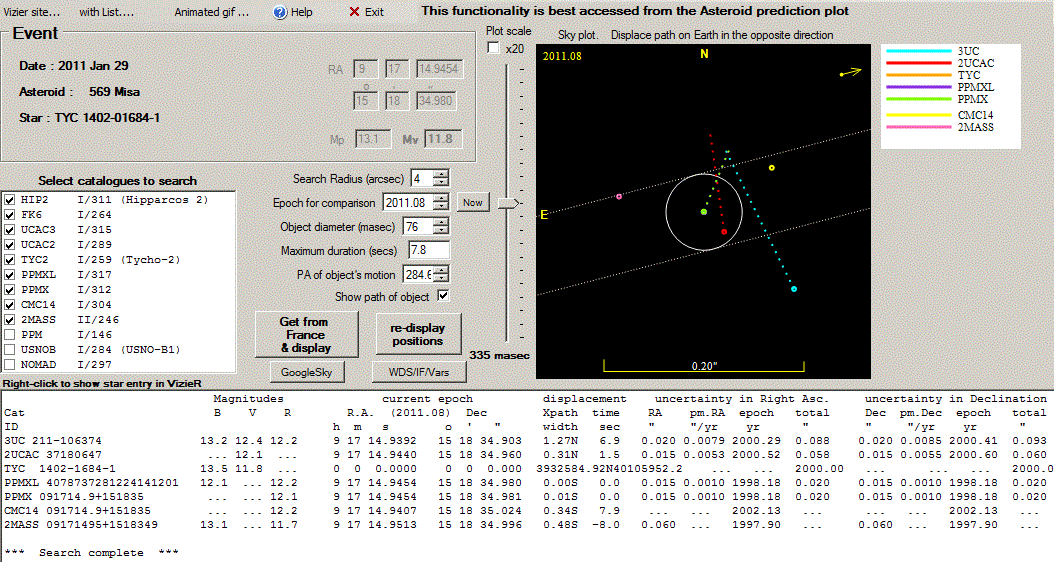This screenshot has height=562, width=1054.
Task: Uncheck the FK6 catalogue checkbox
Action: pyautogui.click(x=9, y=214)
